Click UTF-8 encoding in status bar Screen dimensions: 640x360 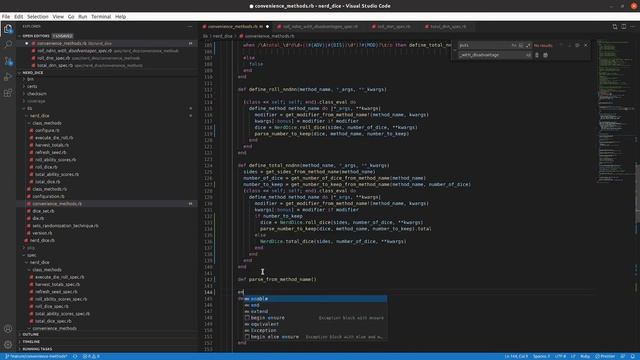click(560, 356)
